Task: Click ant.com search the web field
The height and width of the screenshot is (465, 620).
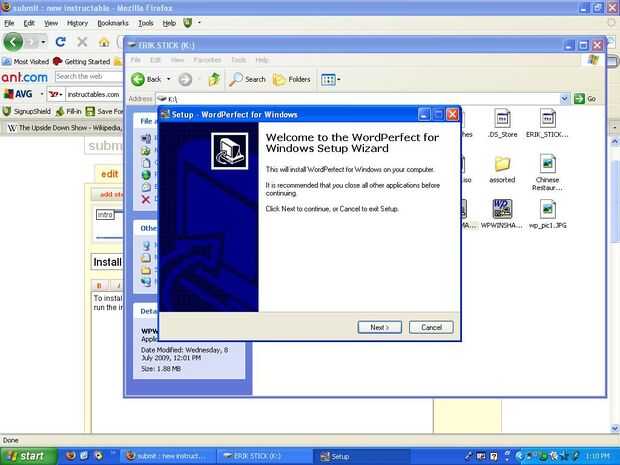Action: click(89, 76)
